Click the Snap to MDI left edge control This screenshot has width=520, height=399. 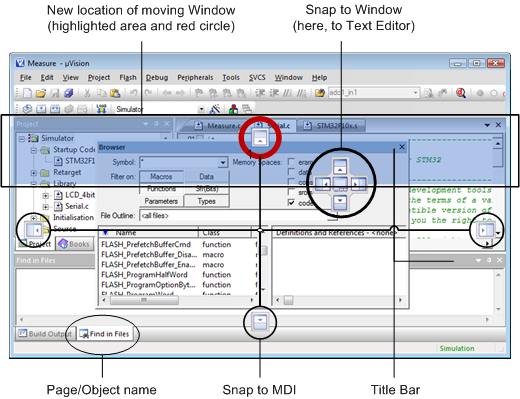[x=33, y=230]
